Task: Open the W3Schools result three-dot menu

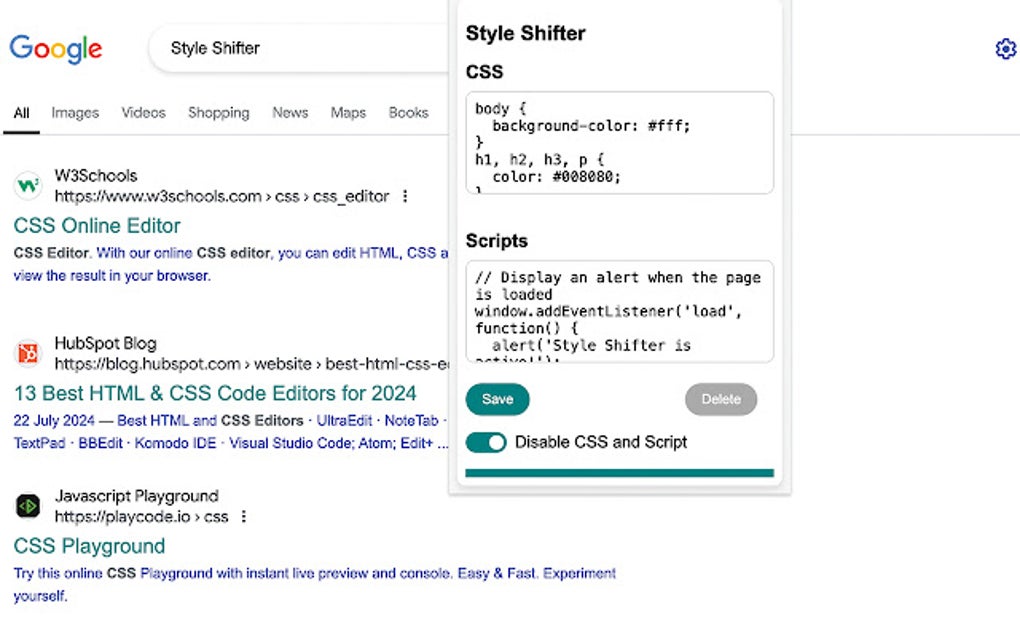Action: pyautogui.click(x=405, y=197)
